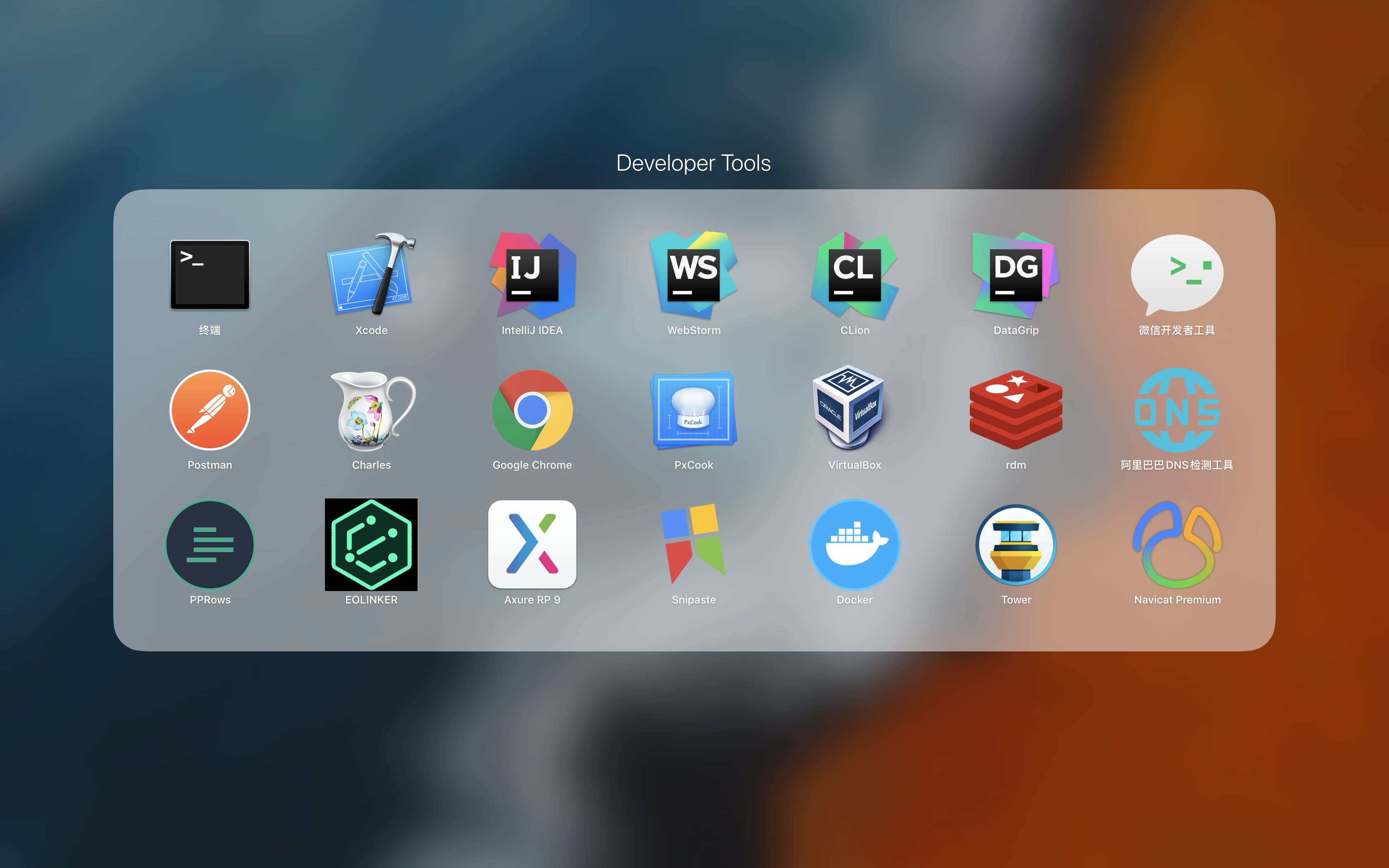Viewport: 1389px width, 868px height.
Task: Click the PxCook app icon
Action: [693, 410]
